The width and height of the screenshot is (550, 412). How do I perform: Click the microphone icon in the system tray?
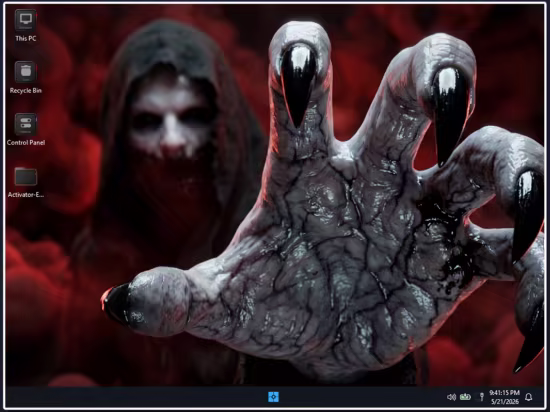point(482,397)
